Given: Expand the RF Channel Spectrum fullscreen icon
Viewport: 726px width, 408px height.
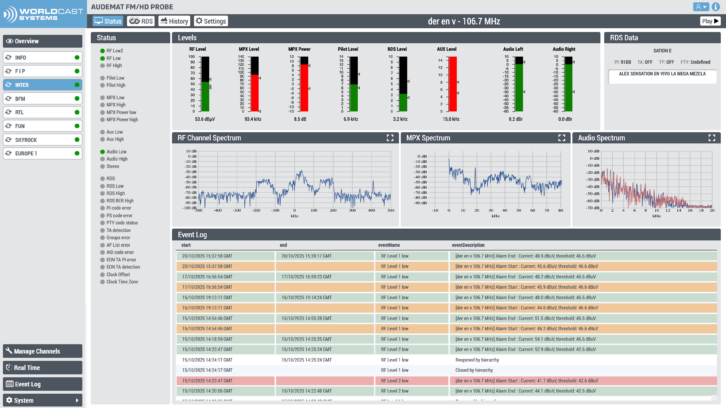Looking at the screenshot, I should click(388, 138).
